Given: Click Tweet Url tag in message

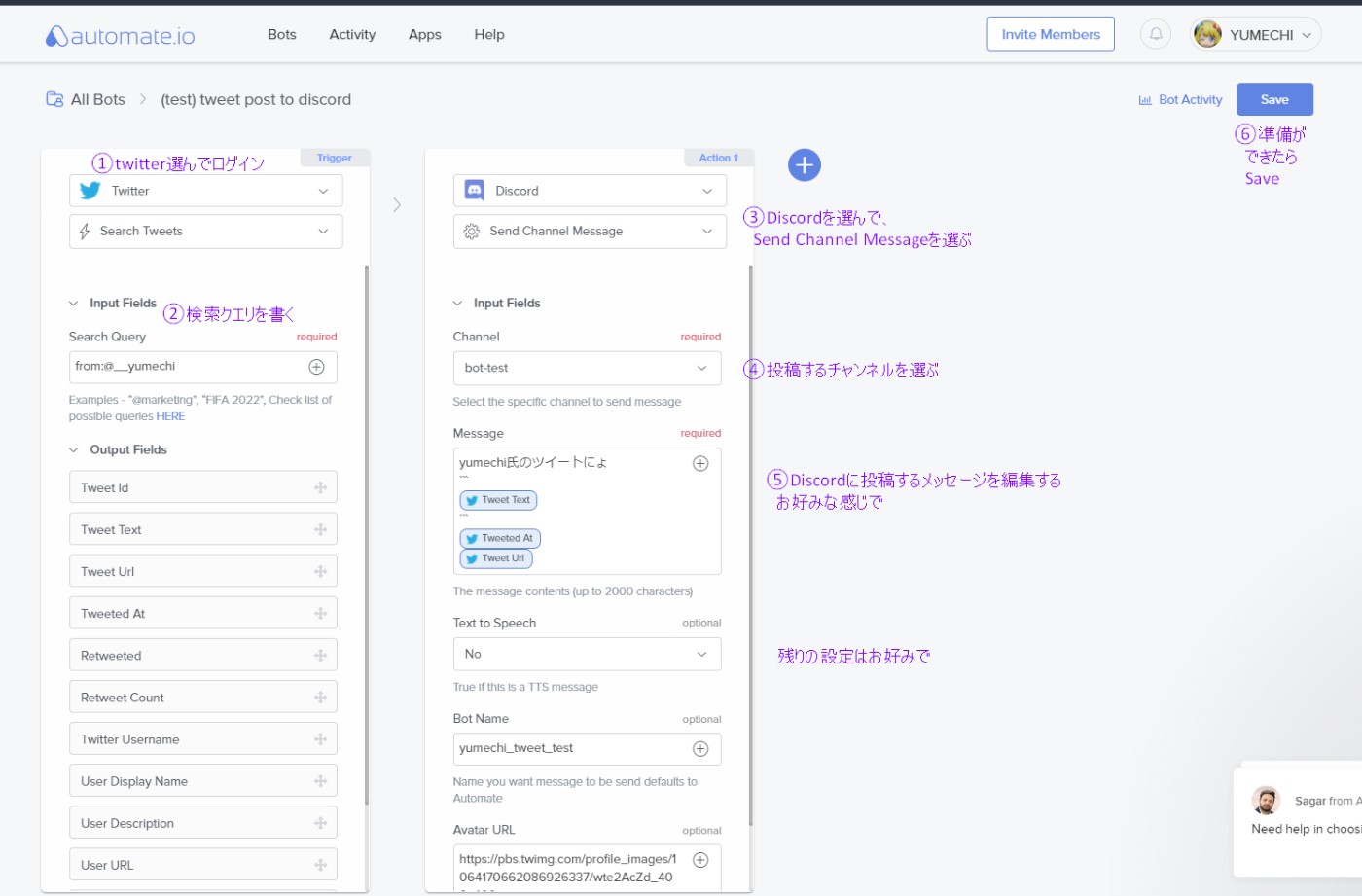Looking at the screenshot, I should point(496,558).
